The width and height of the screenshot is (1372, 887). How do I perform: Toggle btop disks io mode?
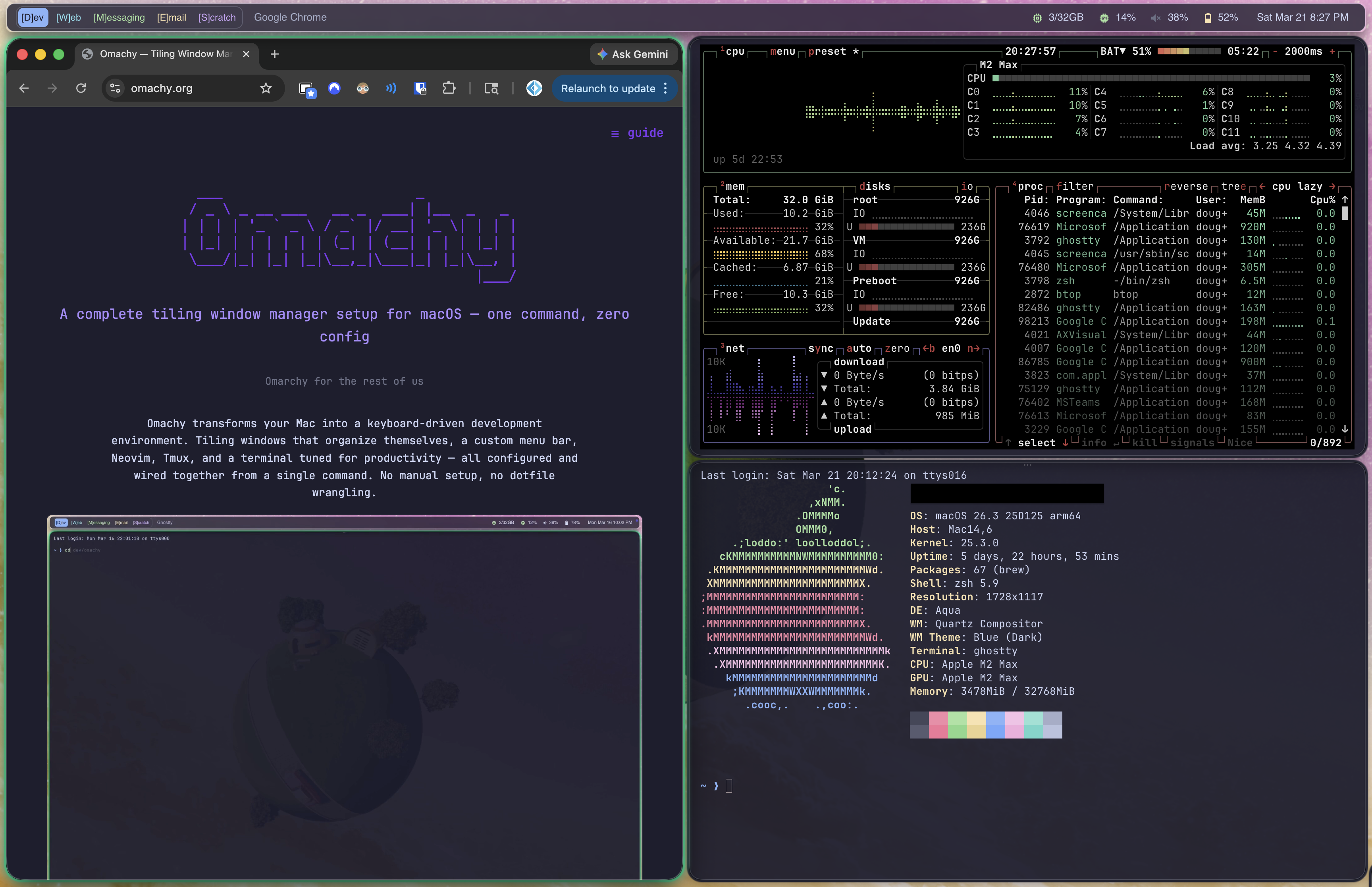point(967,186)
